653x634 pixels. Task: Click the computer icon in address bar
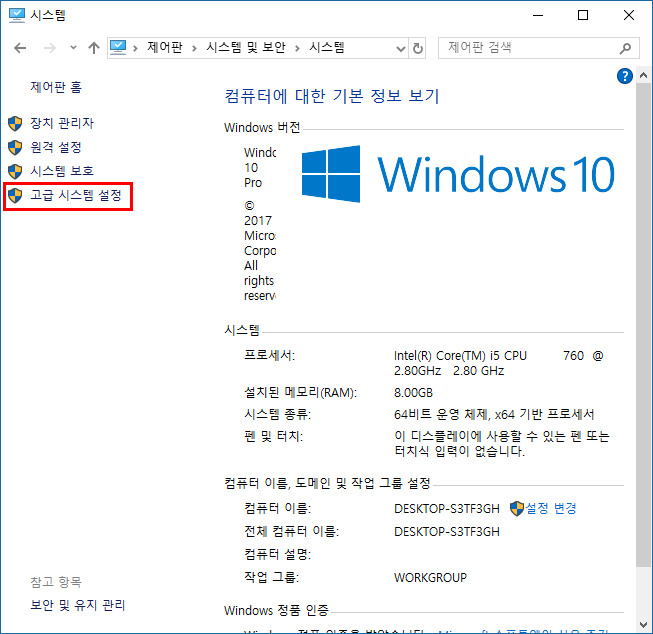(118, 47)
